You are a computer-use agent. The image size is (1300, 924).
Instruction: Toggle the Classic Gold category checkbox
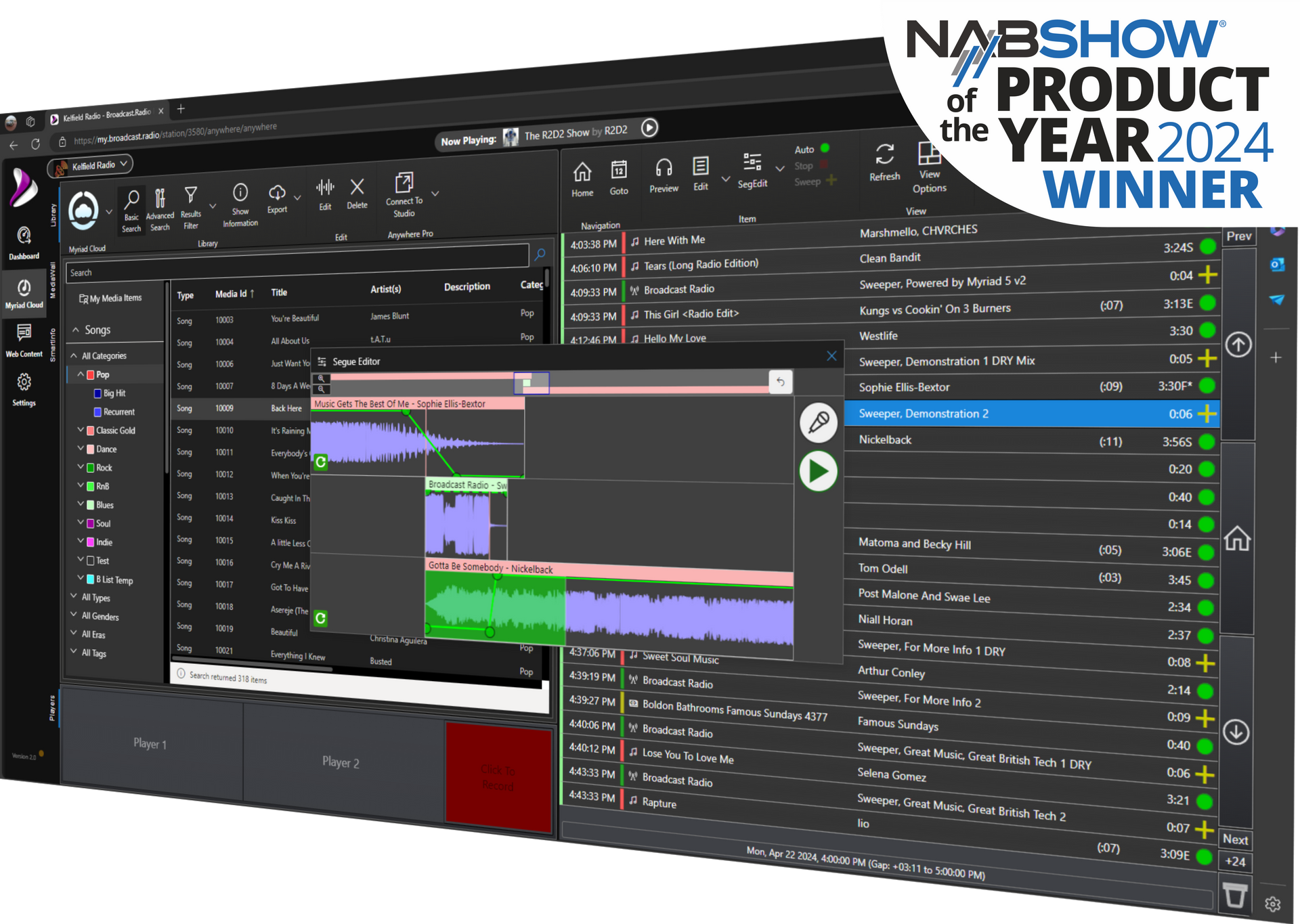pyautogui.click(x=91, y=431)
